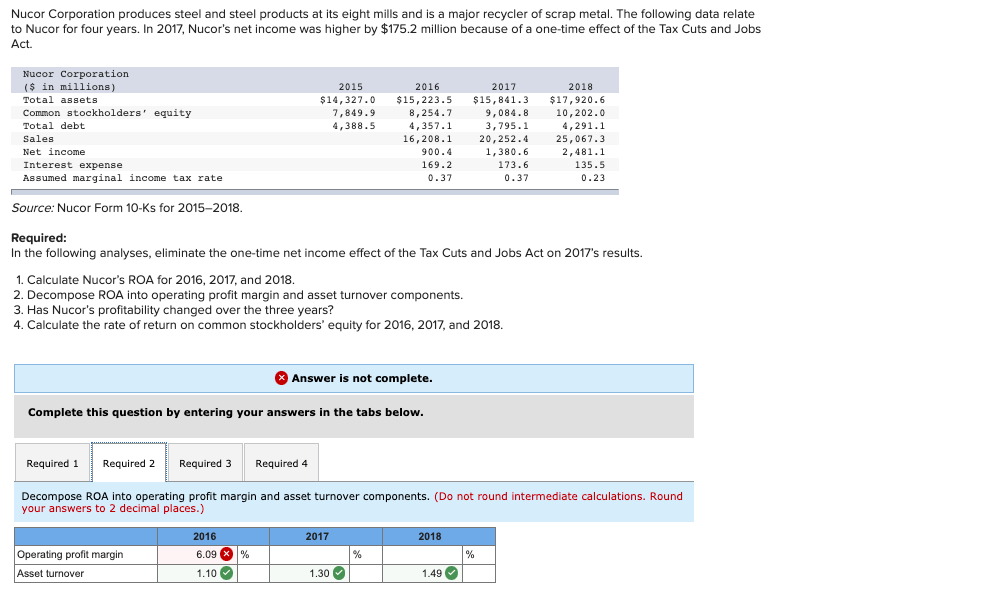Click the 2016 total assets value $15,223.5
Image resolution: width=991 pixels, height=590 pixels.
point(424,100)
